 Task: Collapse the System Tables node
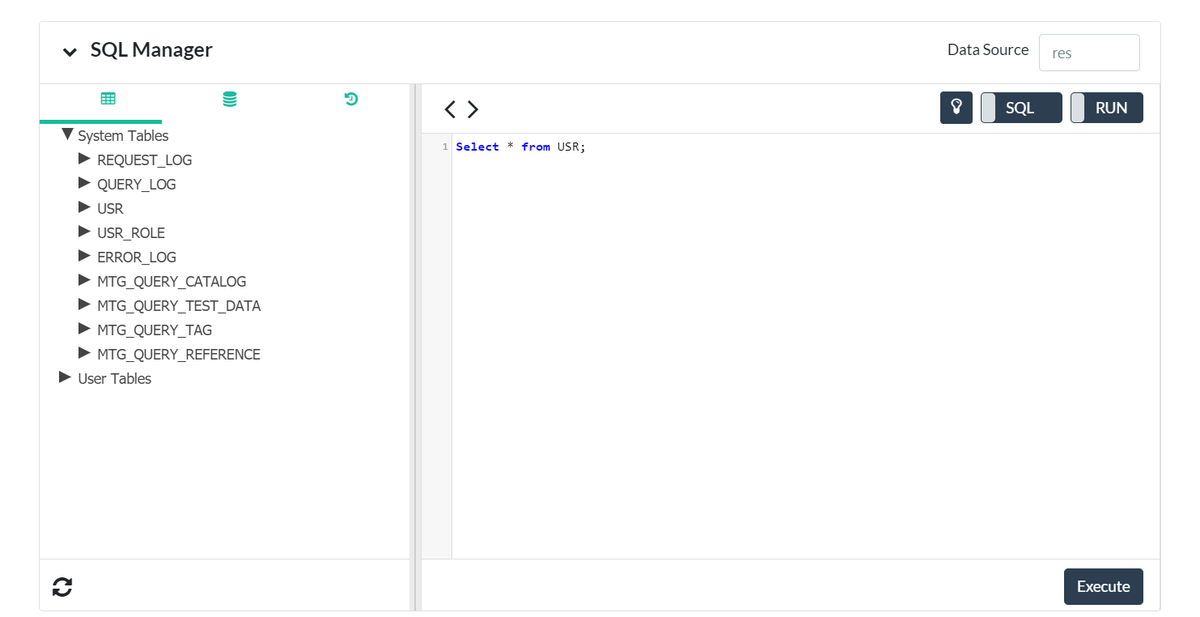(67, 134)
